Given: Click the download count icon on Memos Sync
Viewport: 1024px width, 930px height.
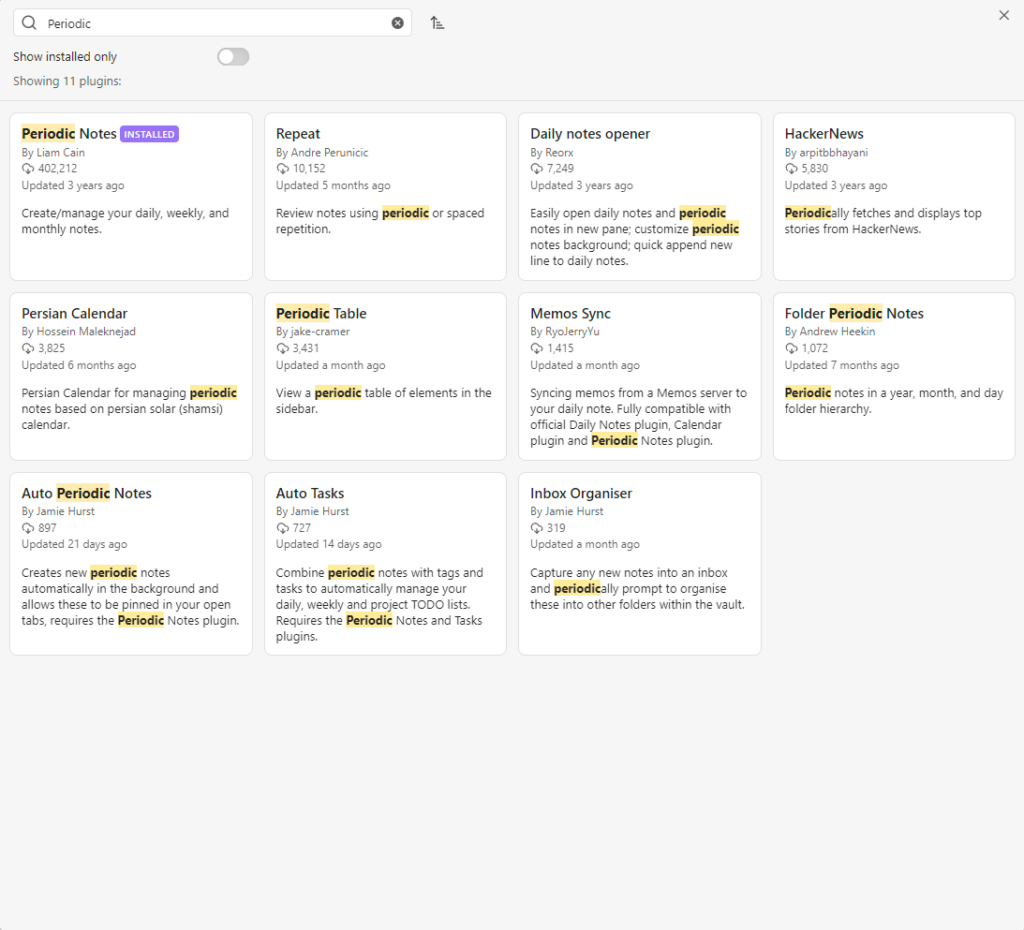Looking at the screenshot, I should tap(536, 347).
